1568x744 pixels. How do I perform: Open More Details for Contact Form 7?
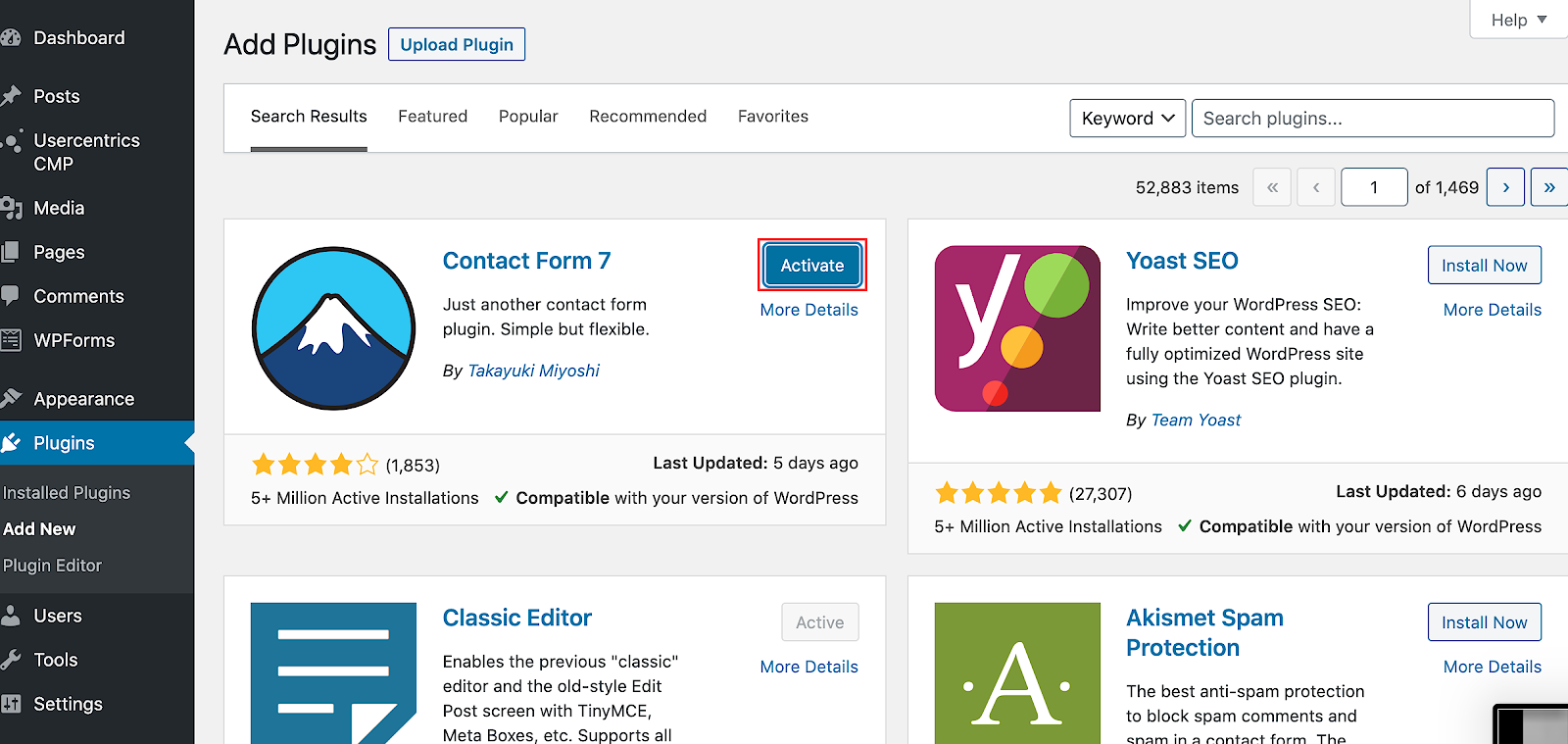(x=809, y=310)
